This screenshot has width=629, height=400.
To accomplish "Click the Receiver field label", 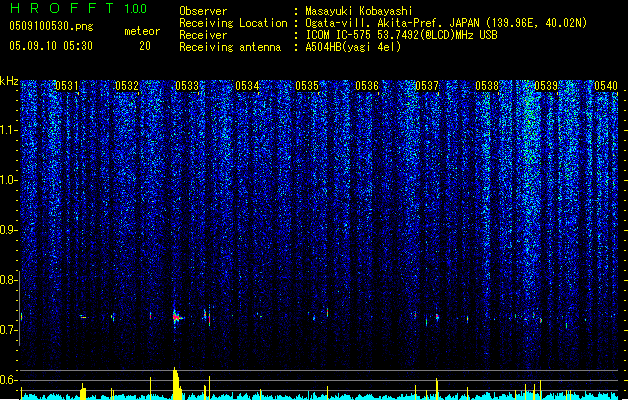I will 203,35.
